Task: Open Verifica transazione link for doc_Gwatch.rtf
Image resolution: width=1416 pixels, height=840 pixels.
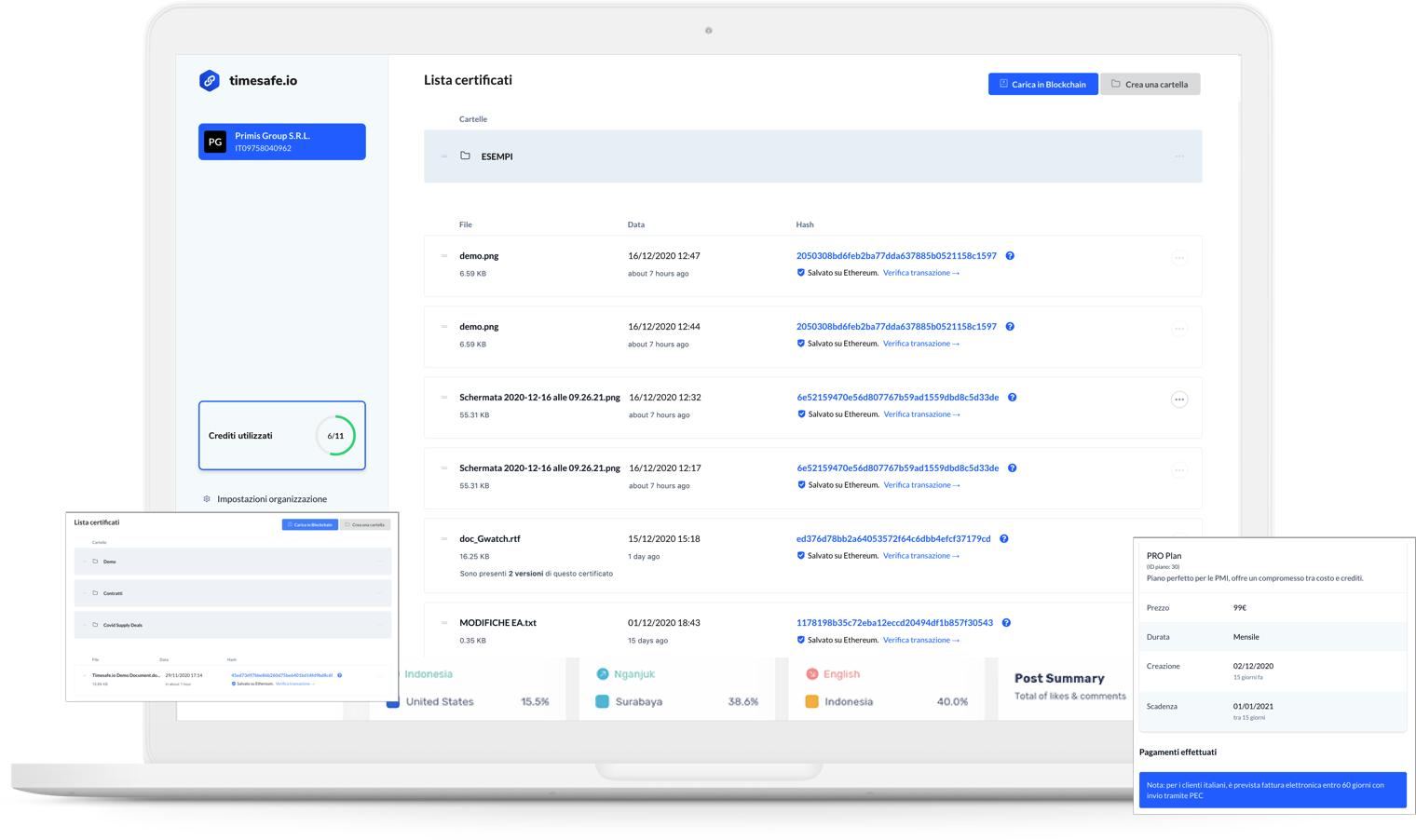Action: pyautogui.click(x=920, y=556)
